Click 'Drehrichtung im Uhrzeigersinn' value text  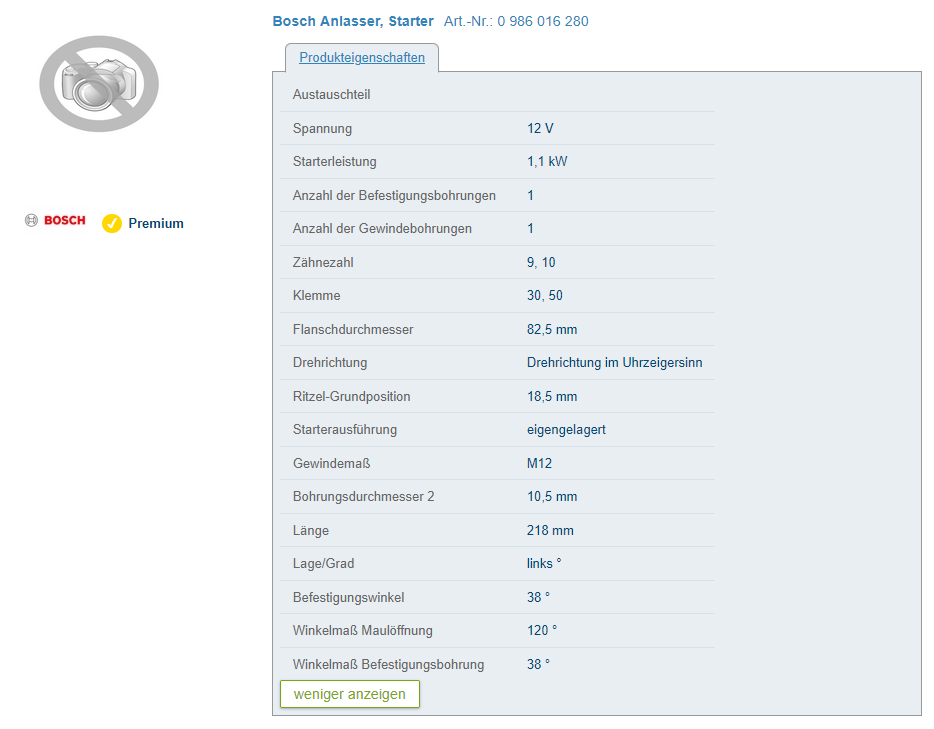click(614, 363)
